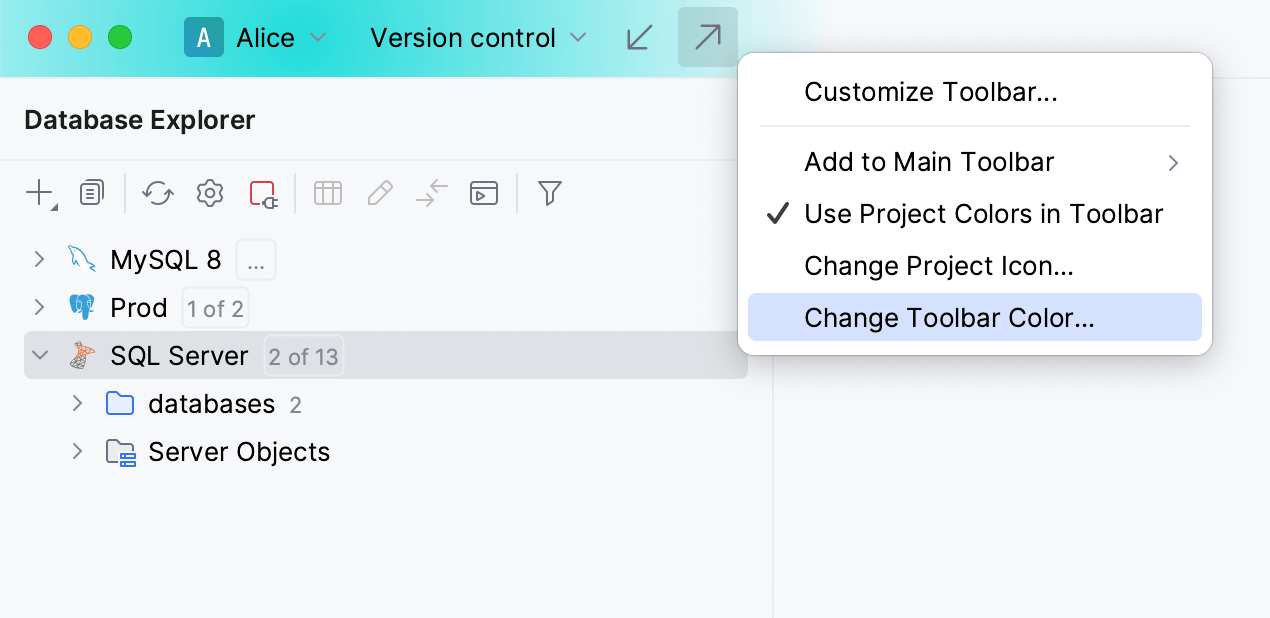Refresh the database tree
This screenshot has width=1270, height=618.
[x=158, y=193]
